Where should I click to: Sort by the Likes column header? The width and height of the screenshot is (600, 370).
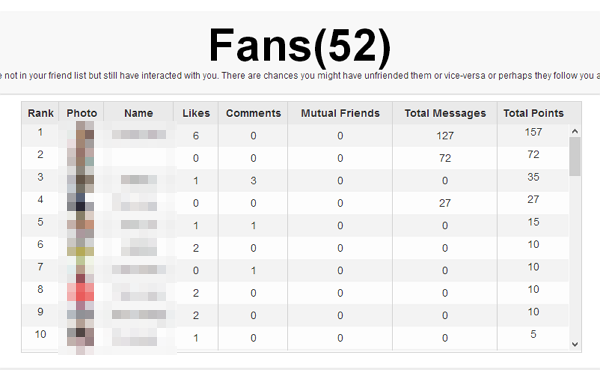[x=196, y=113]
